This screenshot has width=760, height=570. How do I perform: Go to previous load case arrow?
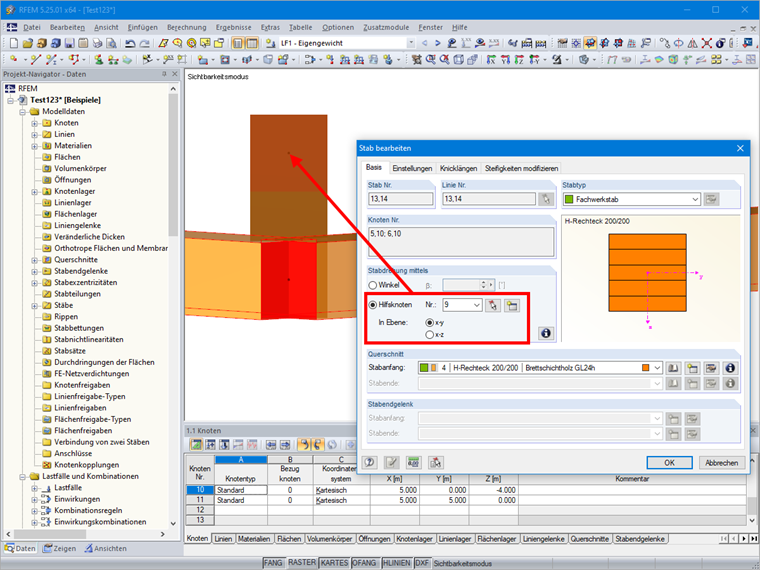pos(425,43)
